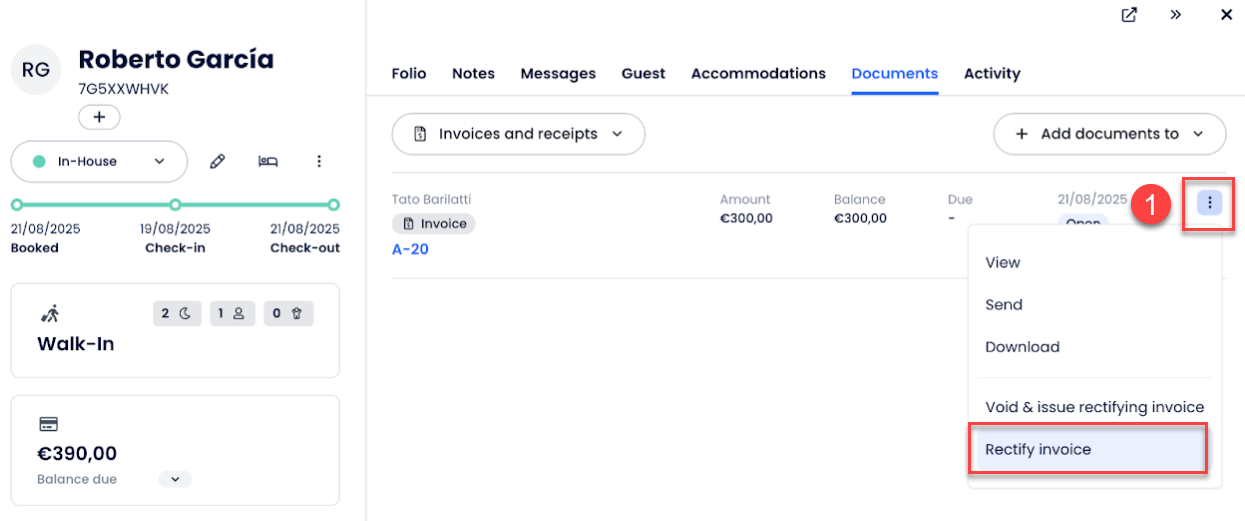Select Rectify invoice from menu
The height and width of the screenshot is (521, 1245).
tap(1038, 449)
